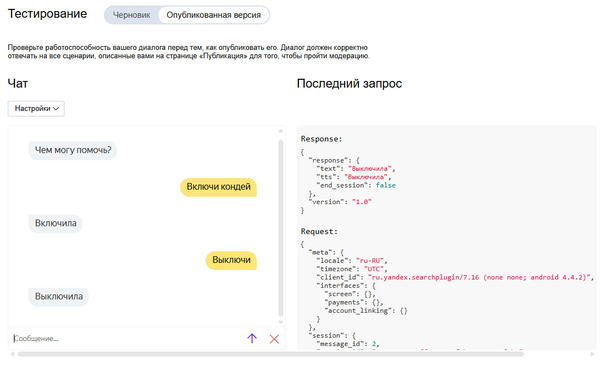Click the "payments": {} line
The height and width of the screenshot is (366, 608).
point(354,302)
